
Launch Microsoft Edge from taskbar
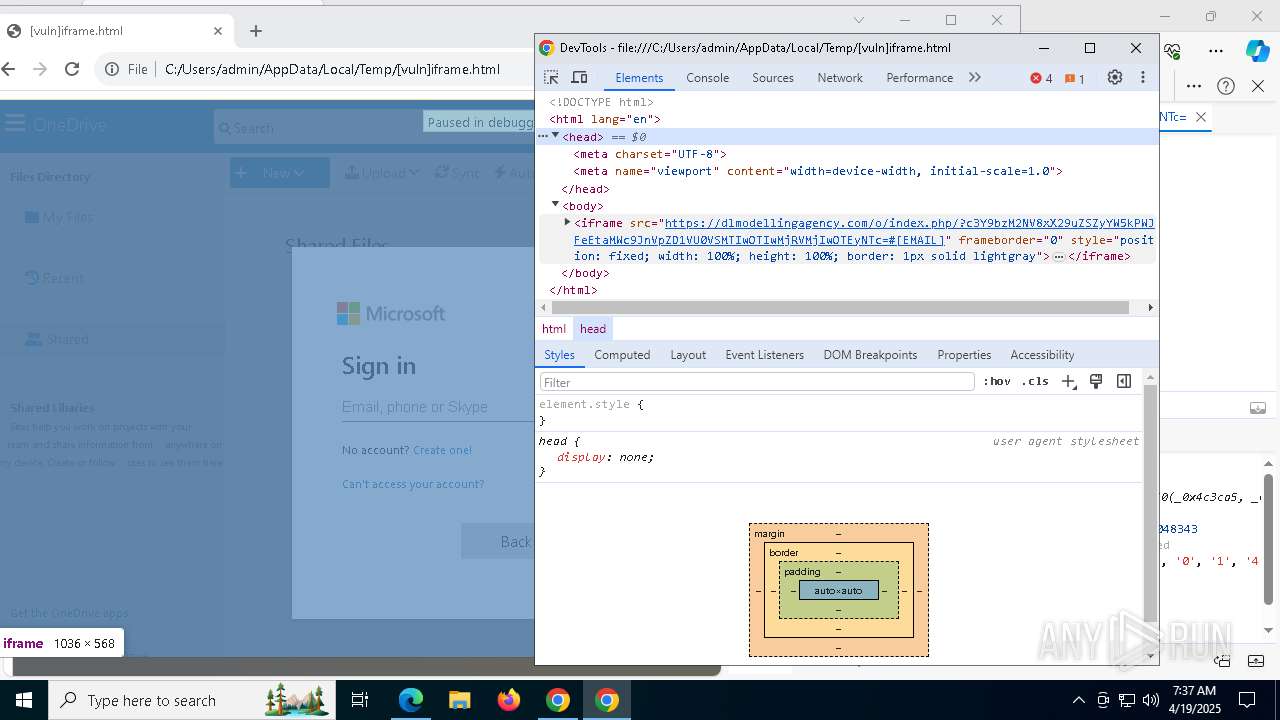coord(411,700)
